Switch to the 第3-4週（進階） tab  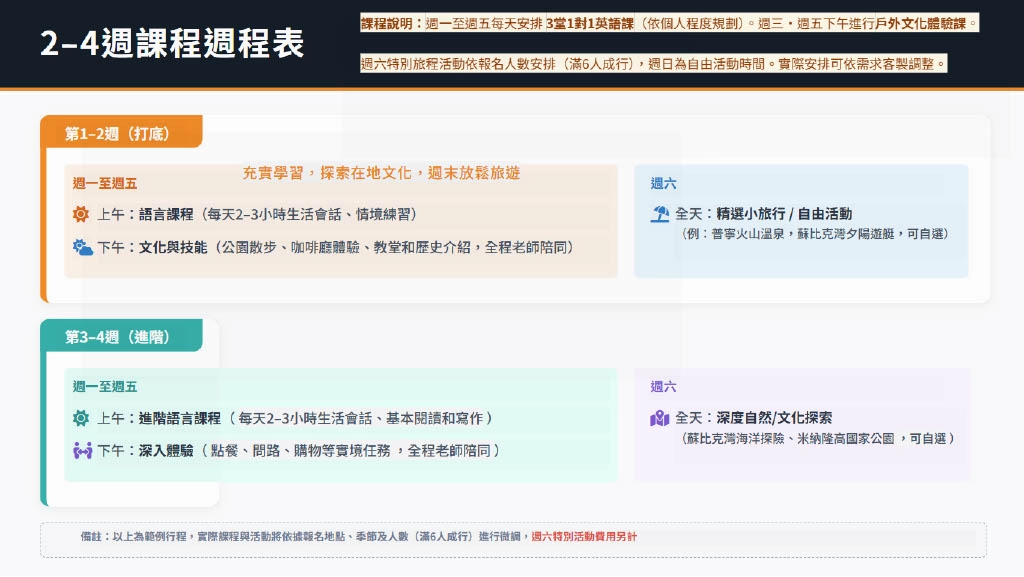pos(120,337)
